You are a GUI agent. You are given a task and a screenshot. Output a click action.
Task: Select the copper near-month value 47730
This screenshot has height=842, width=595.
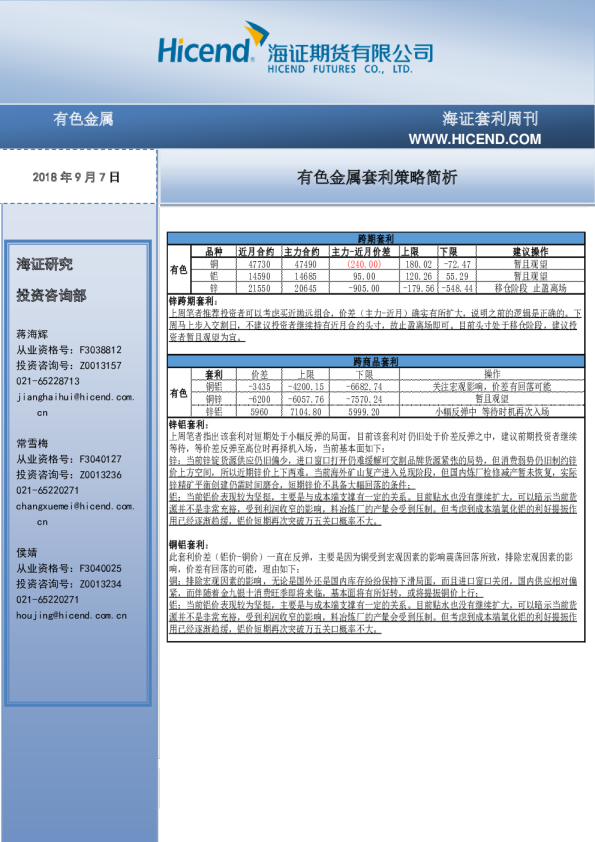(x=259, y=264)
